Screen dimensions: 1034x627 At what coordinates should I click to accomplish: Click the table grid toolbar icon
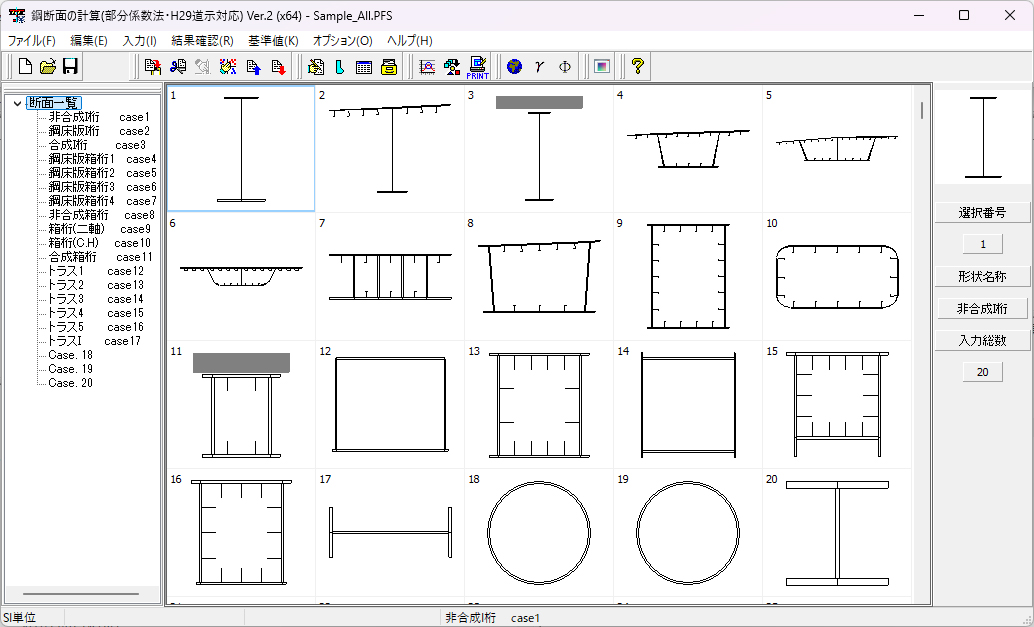pos(364,67)
